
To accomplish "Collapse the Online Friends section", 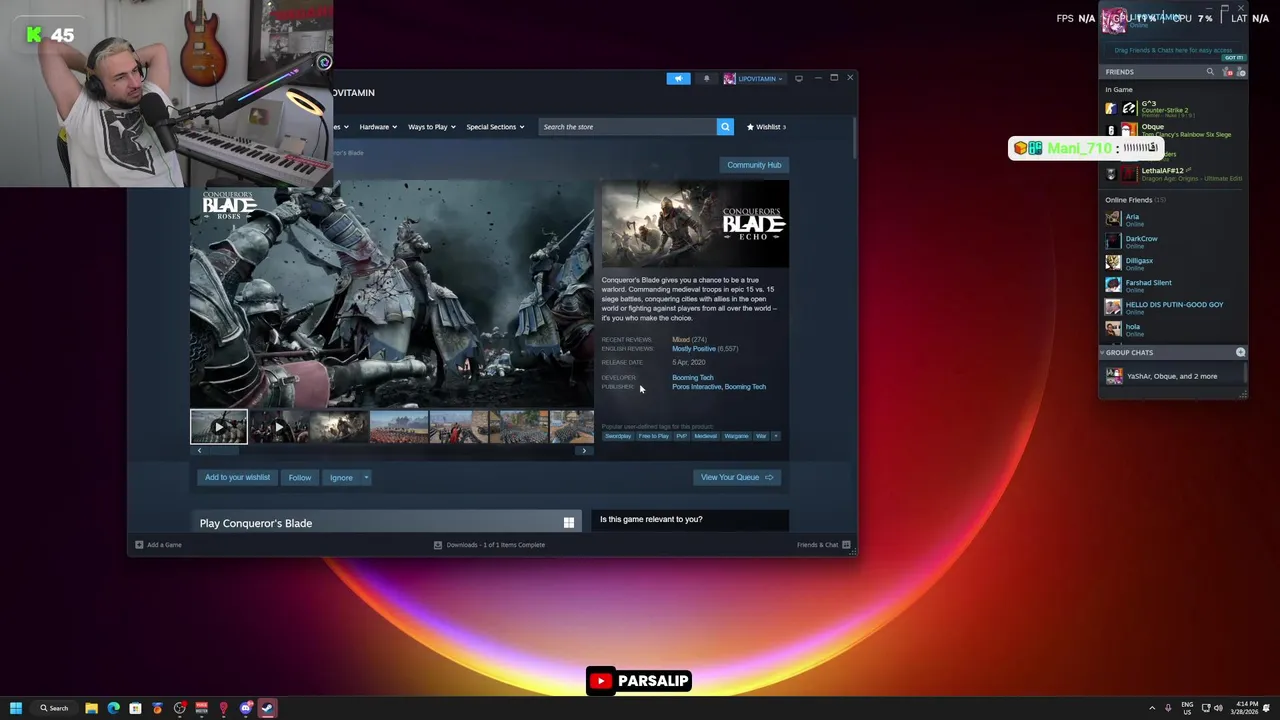I will (1135, 200).
